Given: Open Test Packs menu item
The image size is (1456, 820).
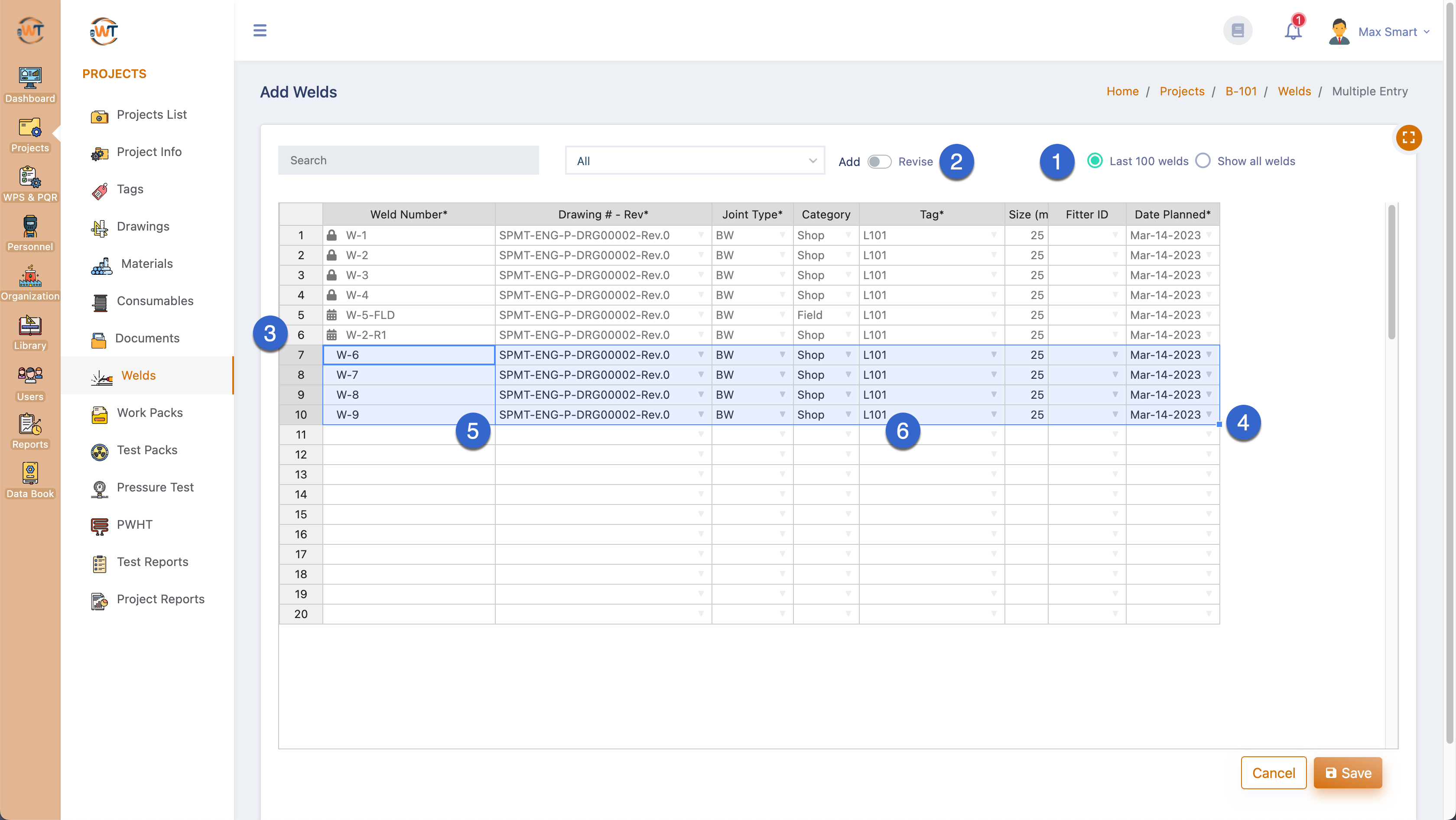Looking at the screenshot, I should pyautogui.click(x=147, y=450).
